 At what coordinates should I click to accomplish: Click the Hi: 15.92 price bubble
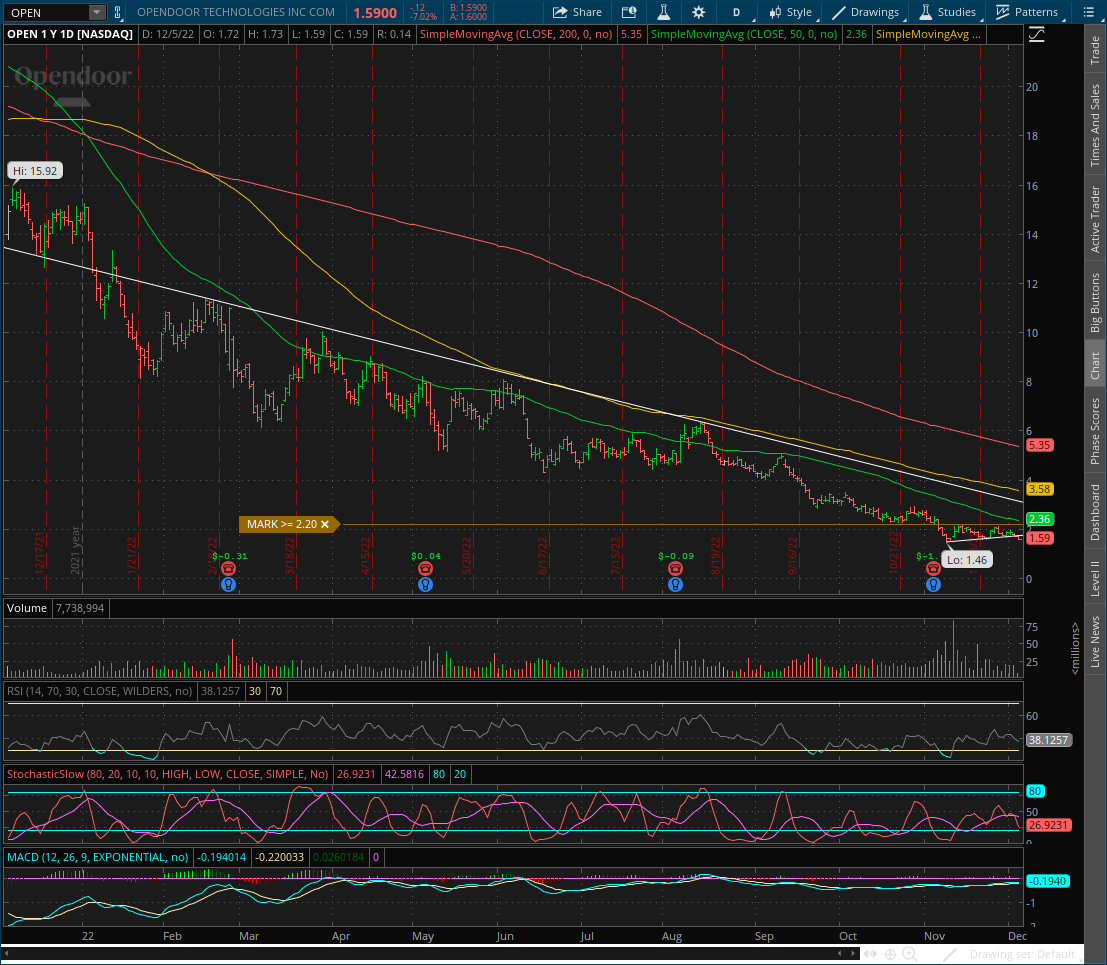coord(35,171)
